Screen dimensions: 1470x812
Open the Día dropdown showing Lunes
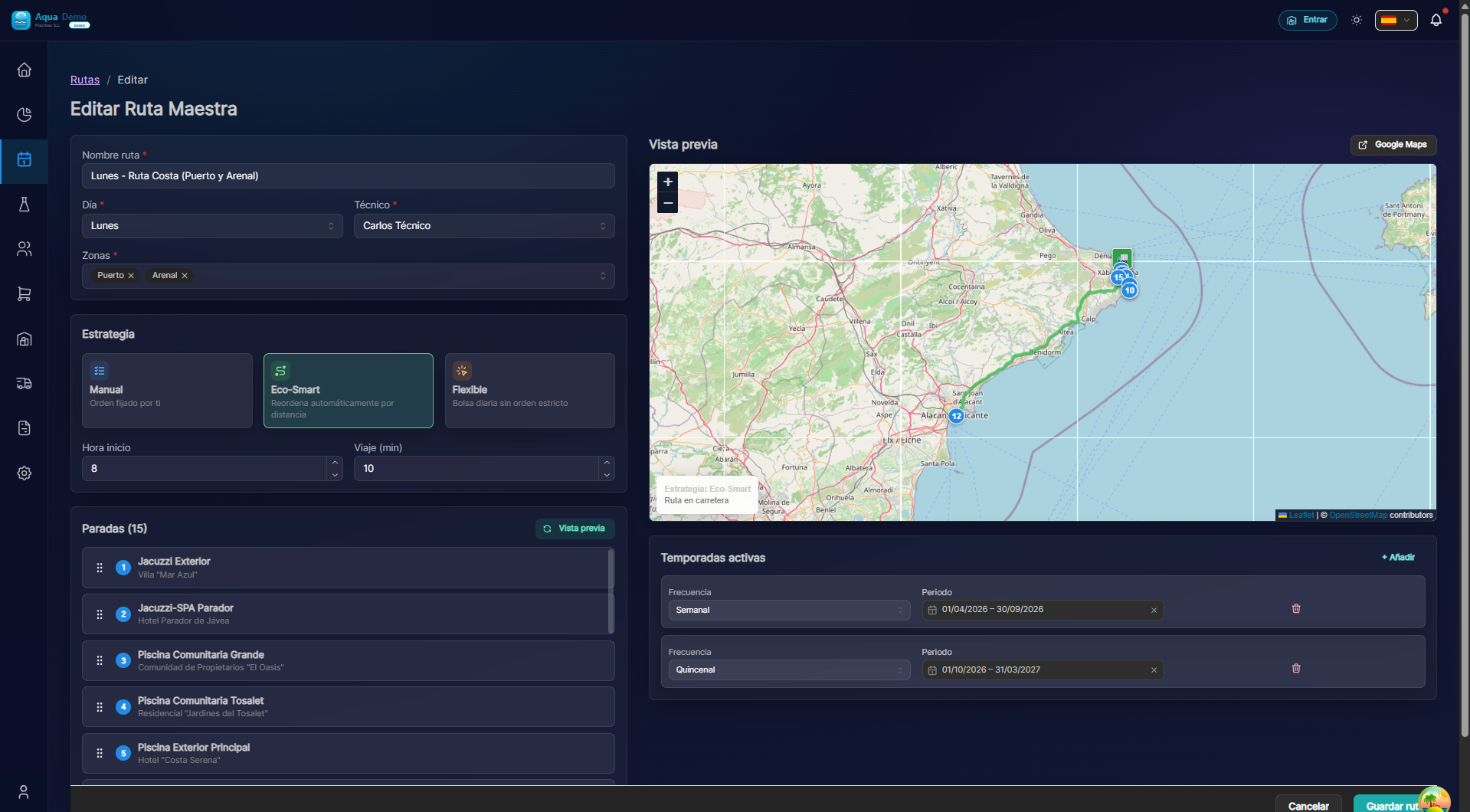coord(212,226)
